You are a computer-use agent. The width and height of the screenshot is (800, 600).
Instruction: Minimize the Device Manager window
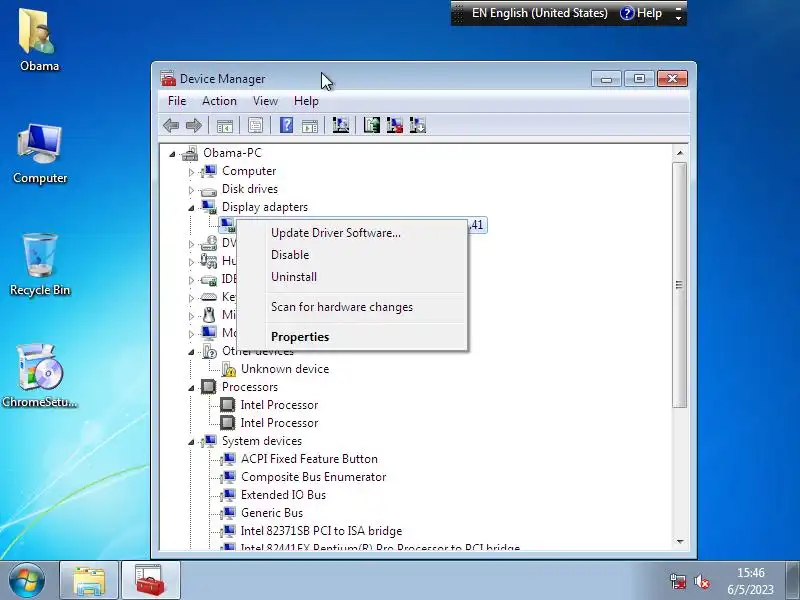606,79
